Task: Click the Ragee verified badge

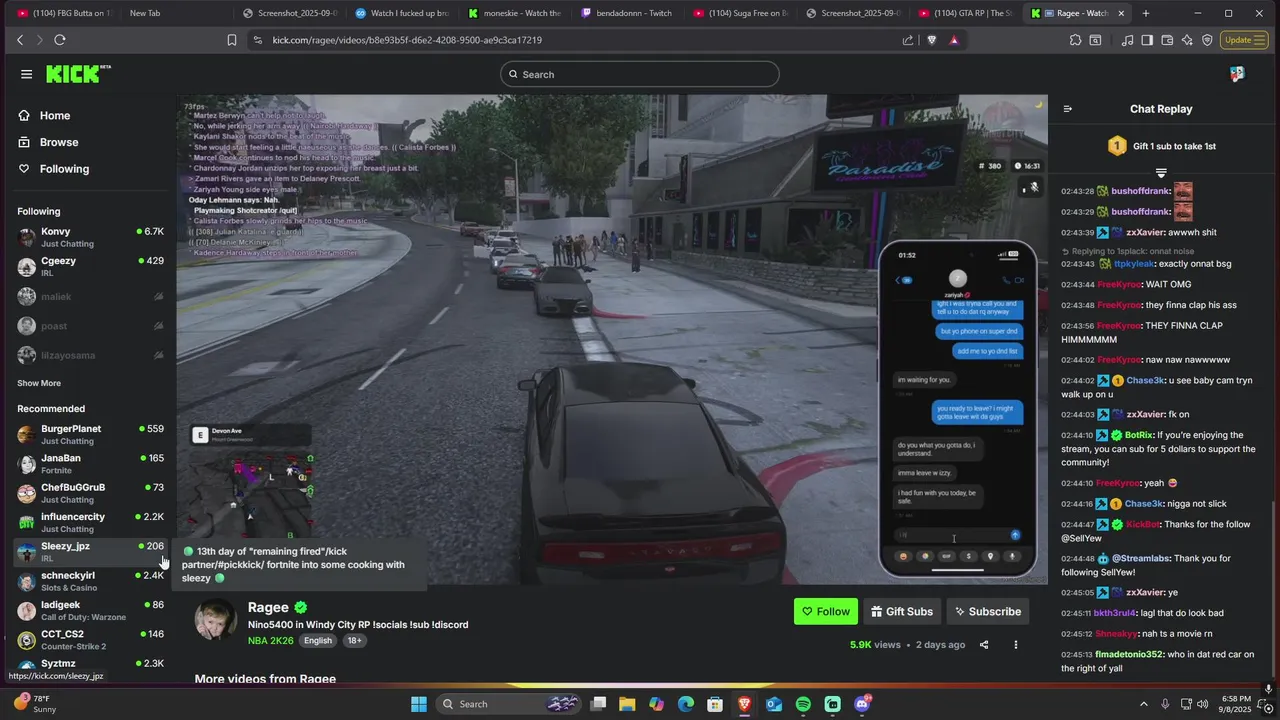Action: [x=301, y=607]
